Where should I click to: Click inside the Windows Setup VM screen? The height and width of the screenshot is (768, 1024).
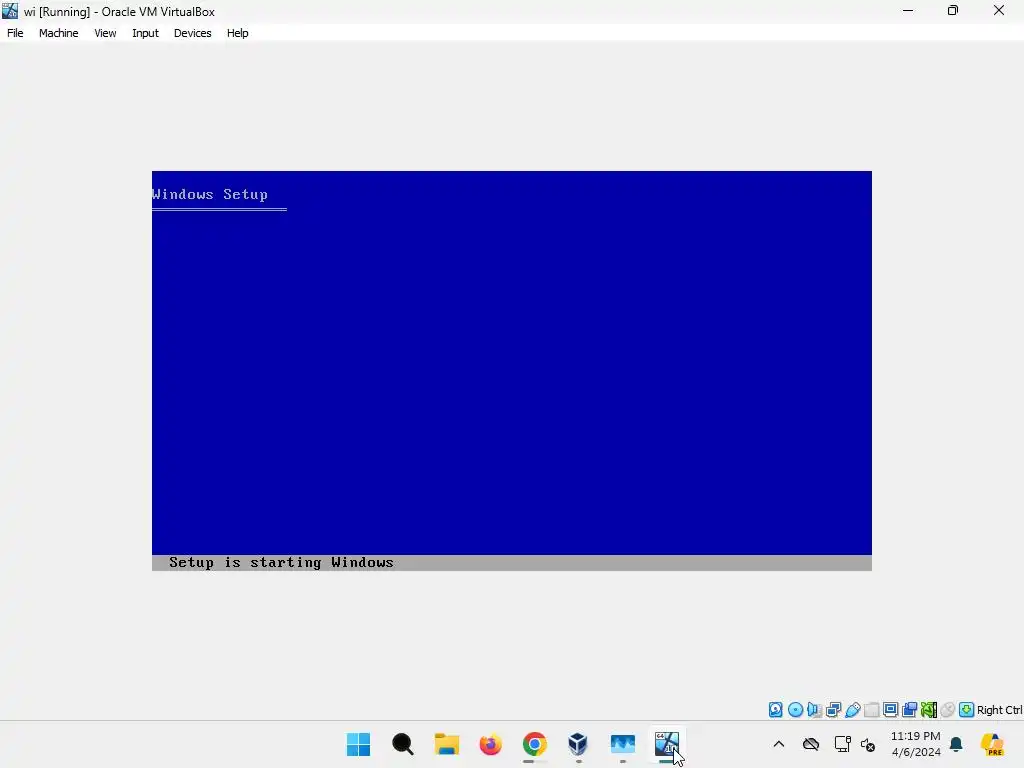pos(512,371)
